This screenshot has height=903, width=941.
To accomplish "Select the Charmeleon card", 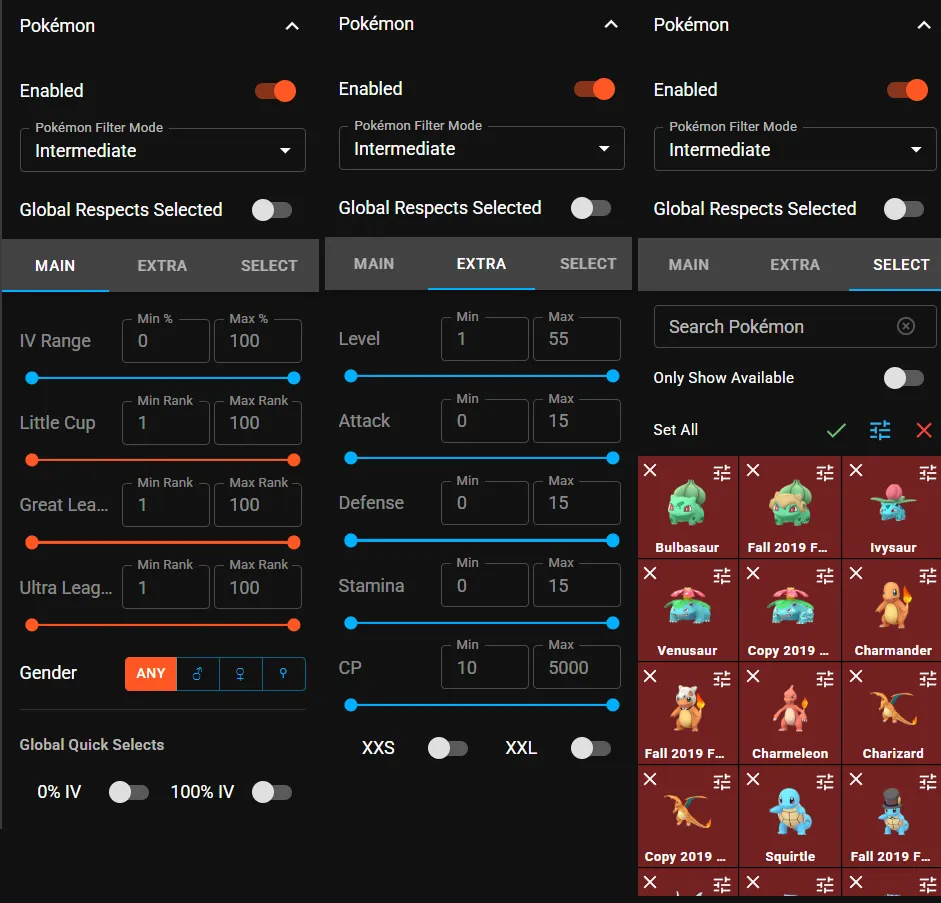I will 790,713.
